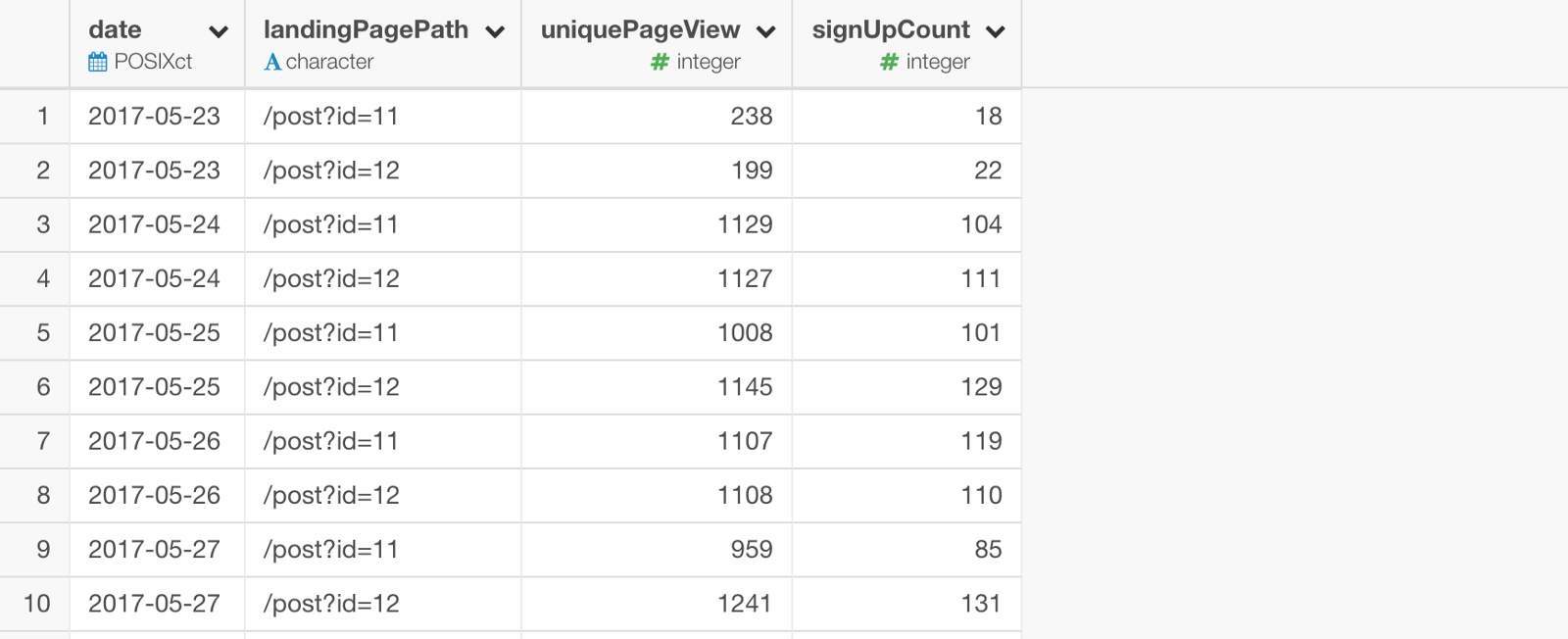Click the character type icon under landingPagePath
The width and height of the screenshot is (1568, 639).
point(272,62)
